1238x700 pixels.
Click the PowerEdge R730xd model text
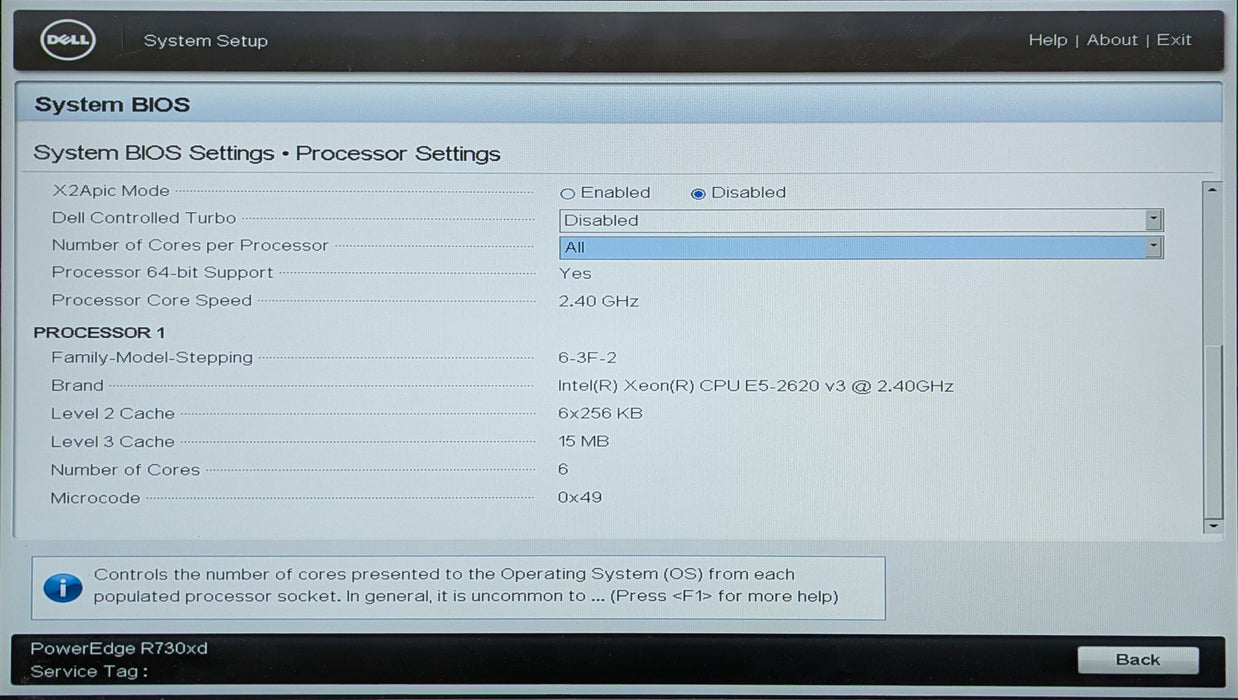click(119, 648)
